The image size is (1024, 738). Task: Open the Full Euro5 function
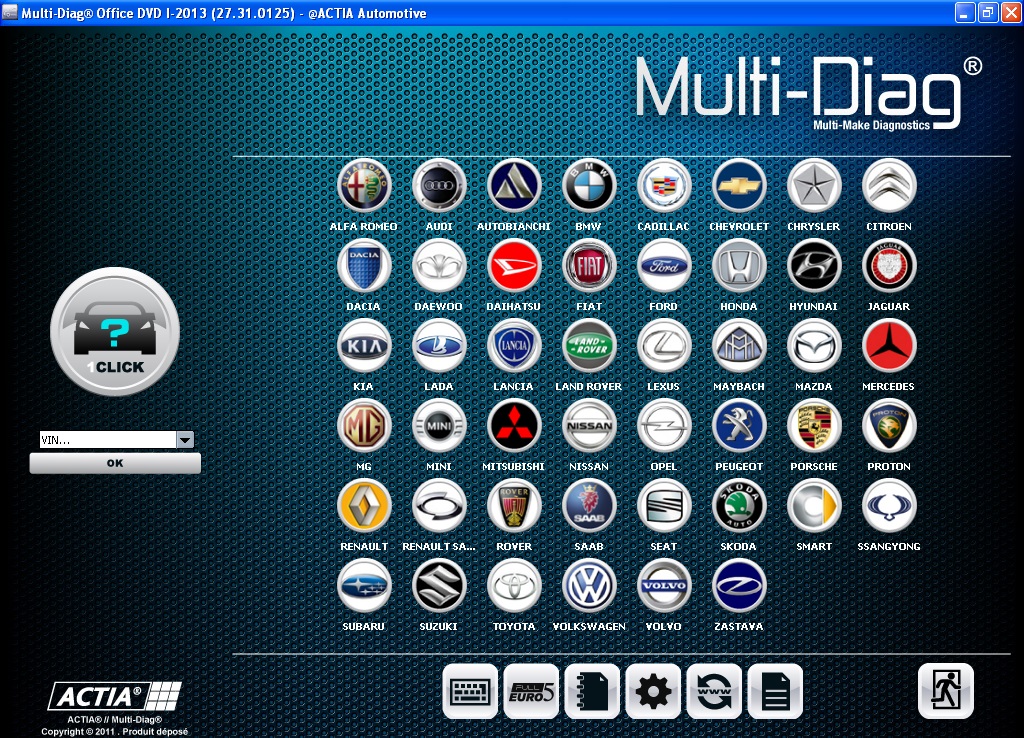point(531,691)
